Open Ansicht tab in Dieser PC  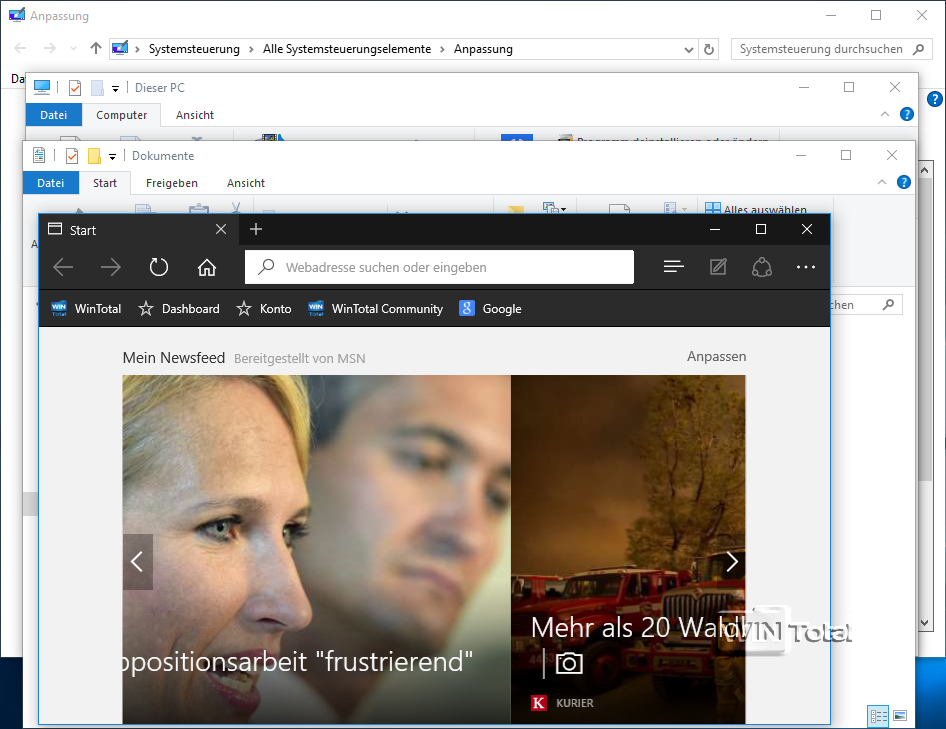[x=195, y=115]
